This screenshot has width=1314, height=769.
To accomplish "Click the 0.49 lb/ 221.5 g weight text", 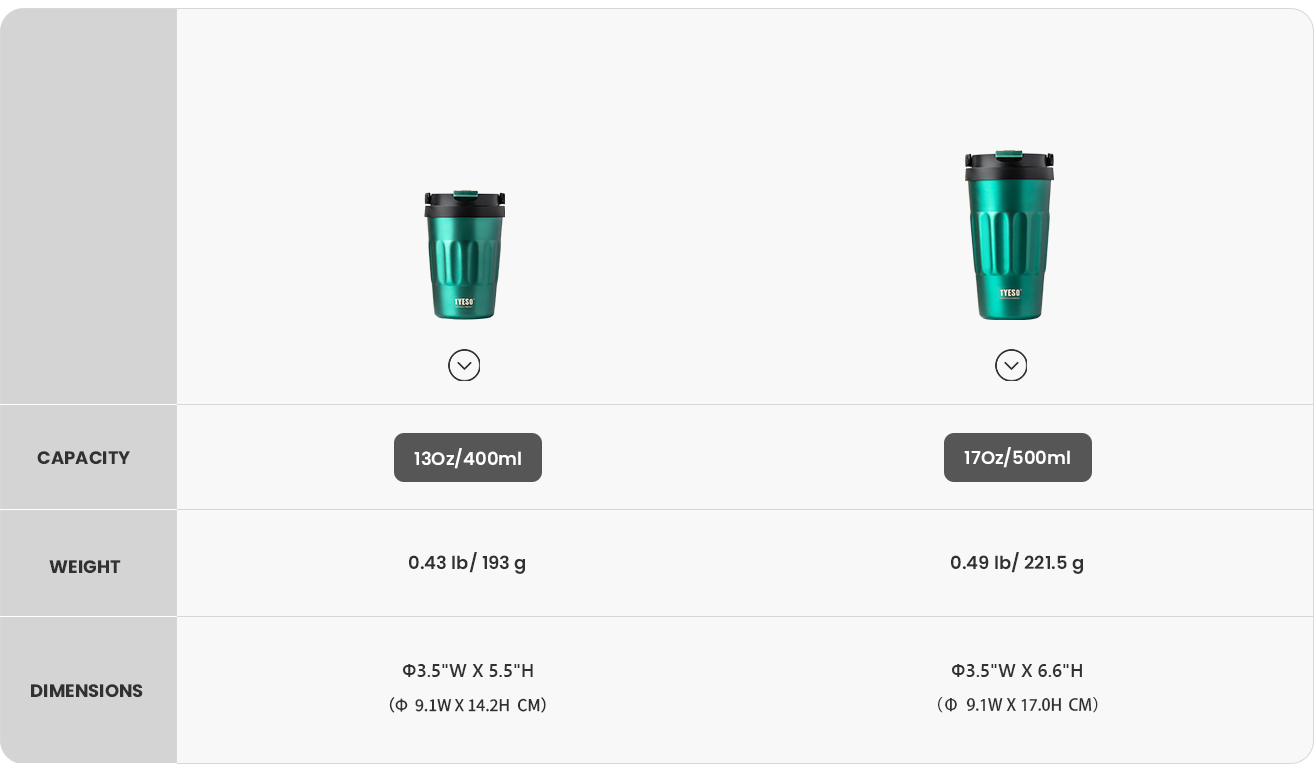I will pyautogui.click(x=1017, y=563).
